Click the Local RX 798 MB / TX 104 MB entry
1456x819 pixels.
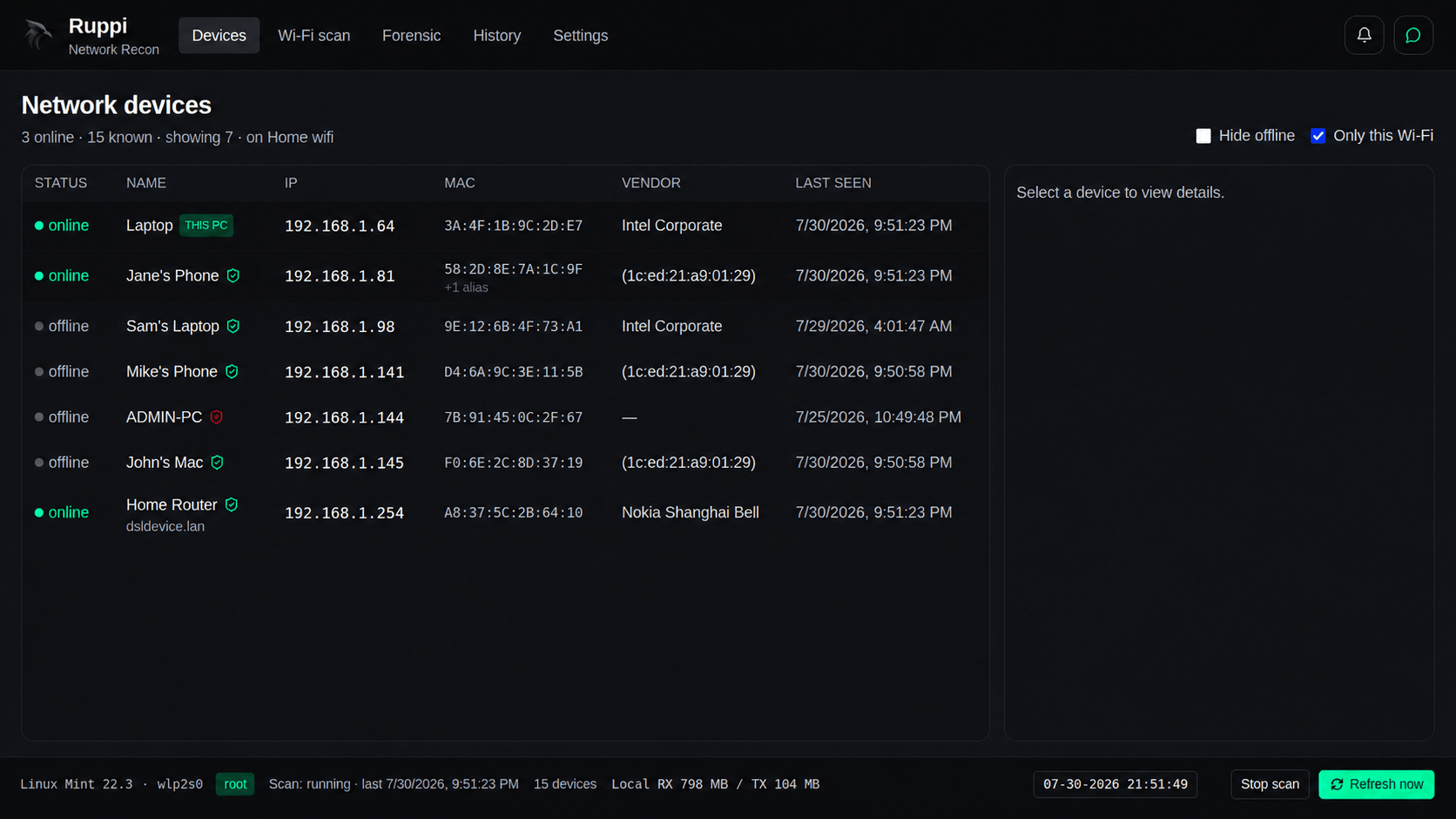pos(715,784)
